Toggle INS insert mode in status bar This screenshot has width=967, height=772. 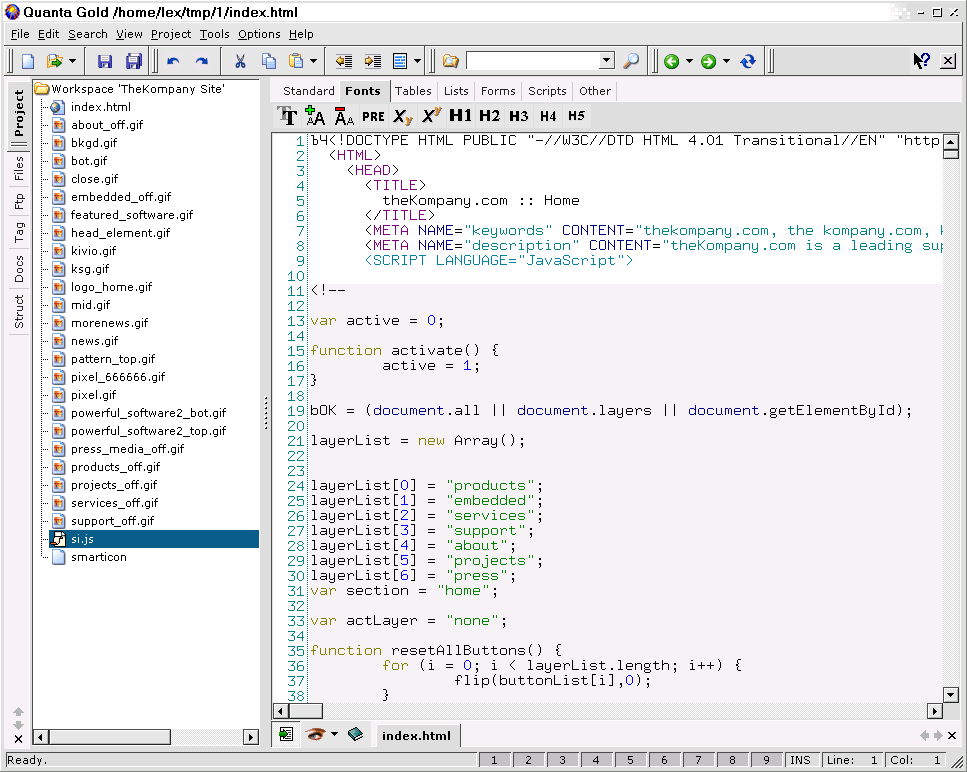pyautogui.click(x=800, y=760)
